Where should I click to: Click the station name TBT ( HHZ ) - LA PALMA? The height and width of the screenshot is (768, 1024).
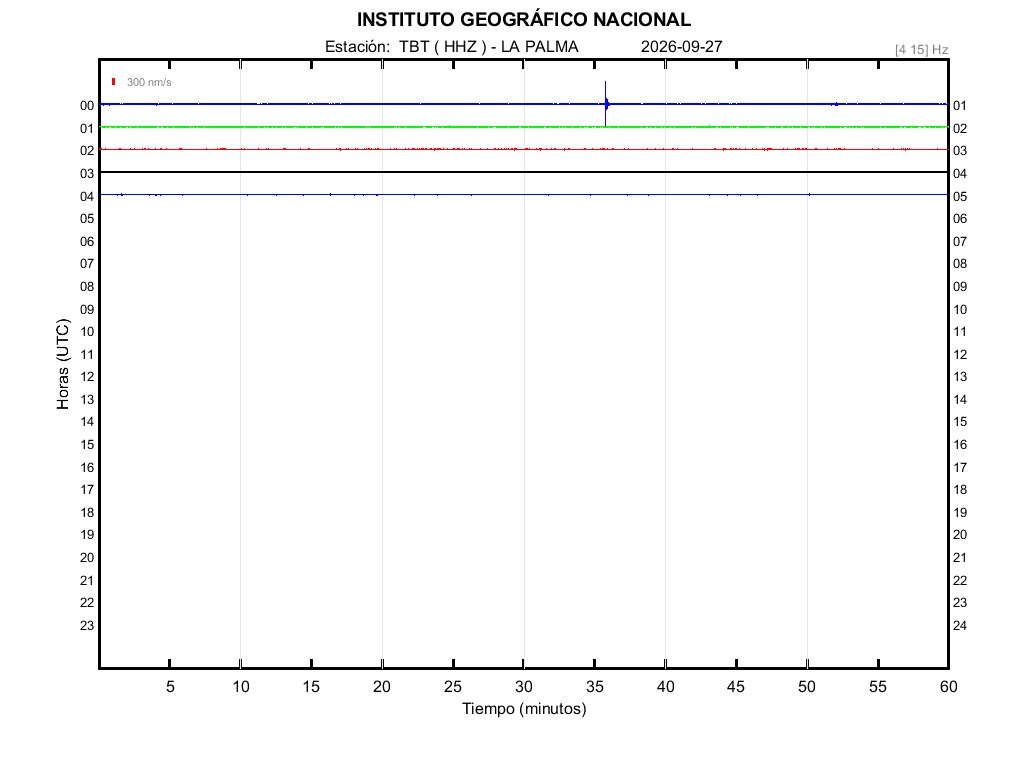tap(489, 46)
